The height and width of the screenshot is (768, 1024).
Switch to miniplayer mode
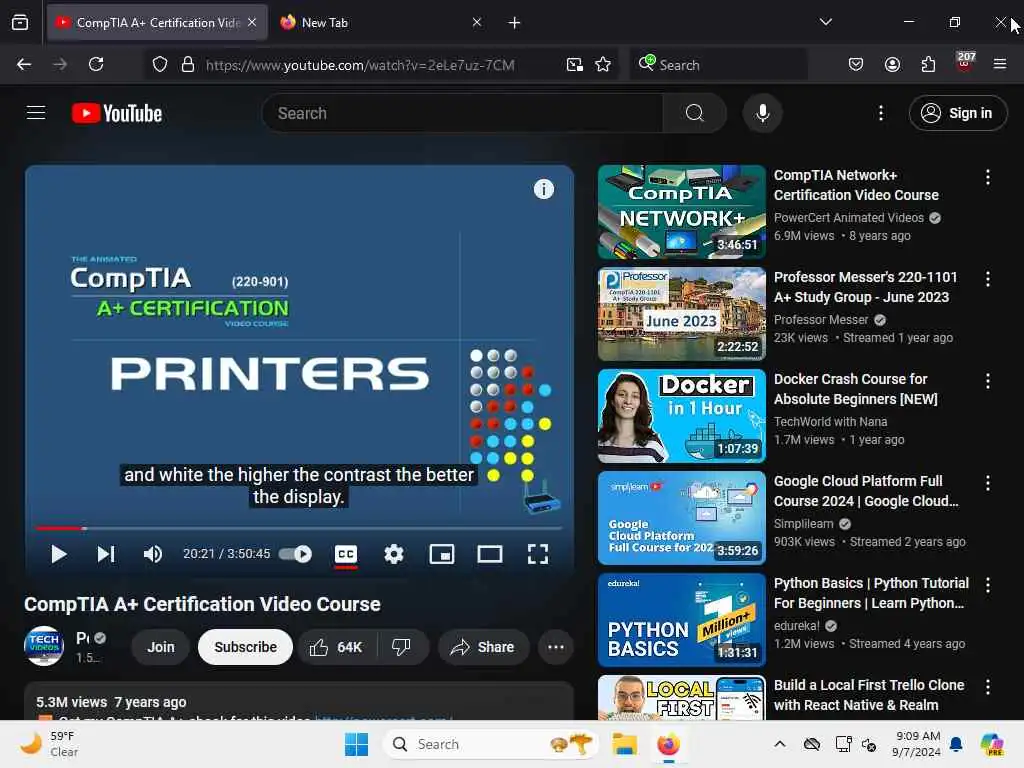click(x=441, y=554)
